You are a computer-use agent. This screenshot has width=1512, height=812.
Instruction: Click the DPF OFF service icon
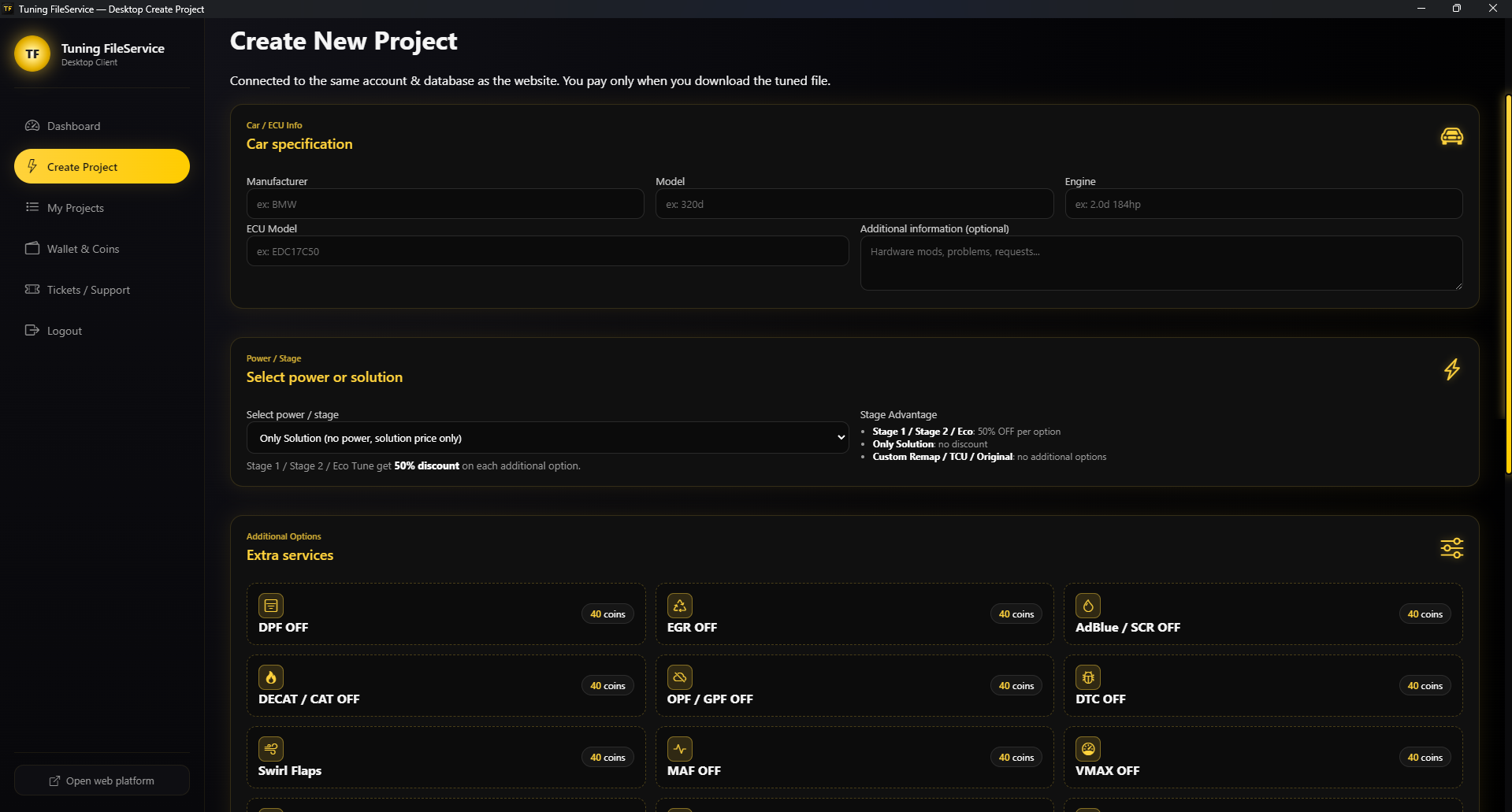[x=271, y=606]
